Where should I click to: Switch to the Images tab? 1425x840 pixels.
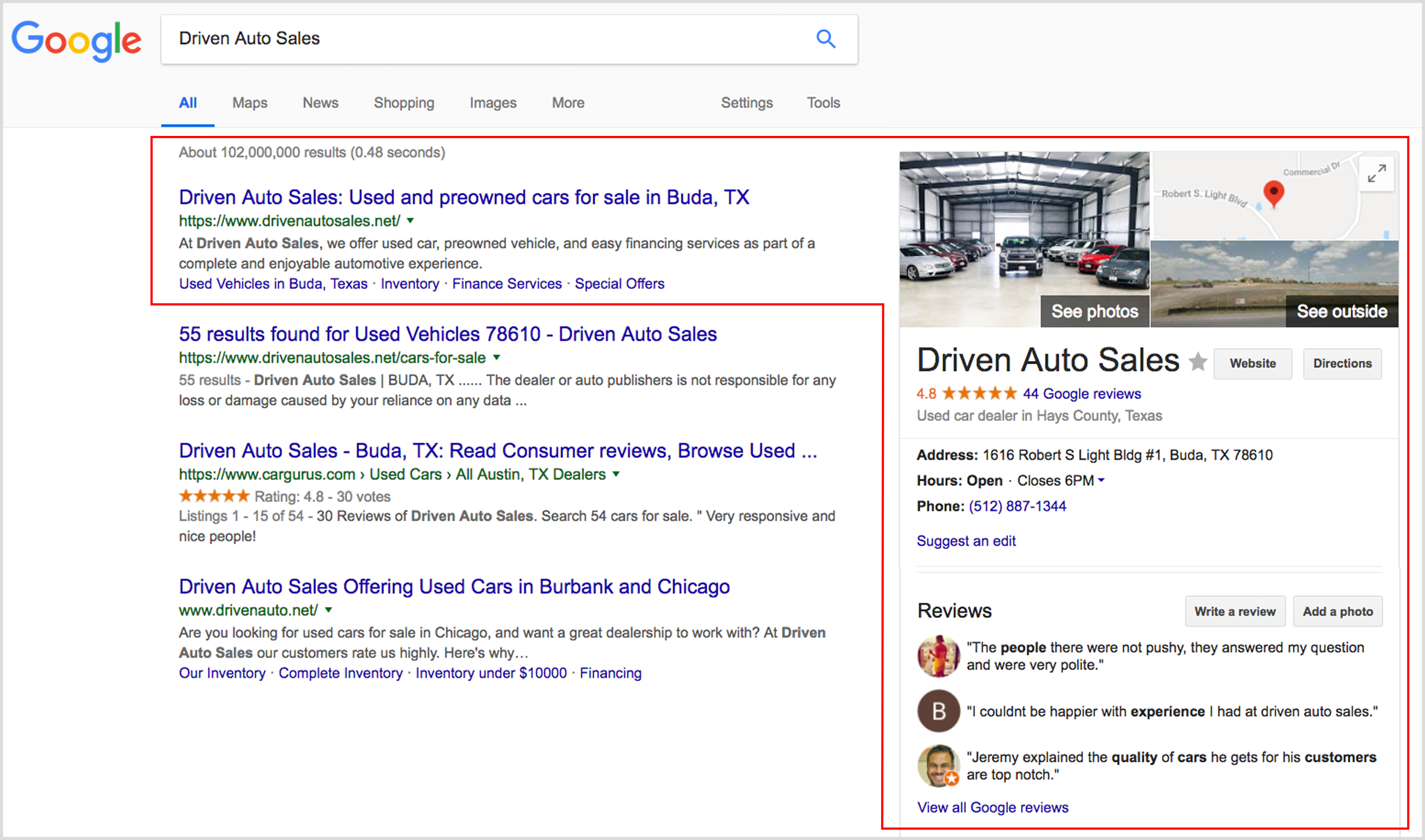pyautogui.click(x=493, y=103)
